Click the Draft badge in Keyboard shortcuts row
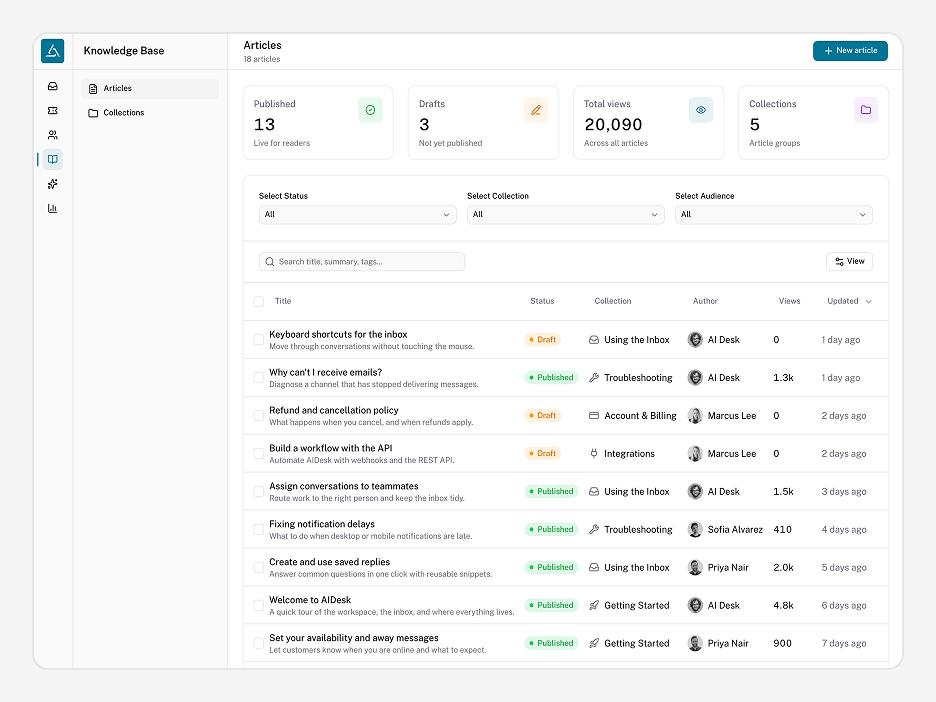936x702 pixels. [x=543, y=340]
